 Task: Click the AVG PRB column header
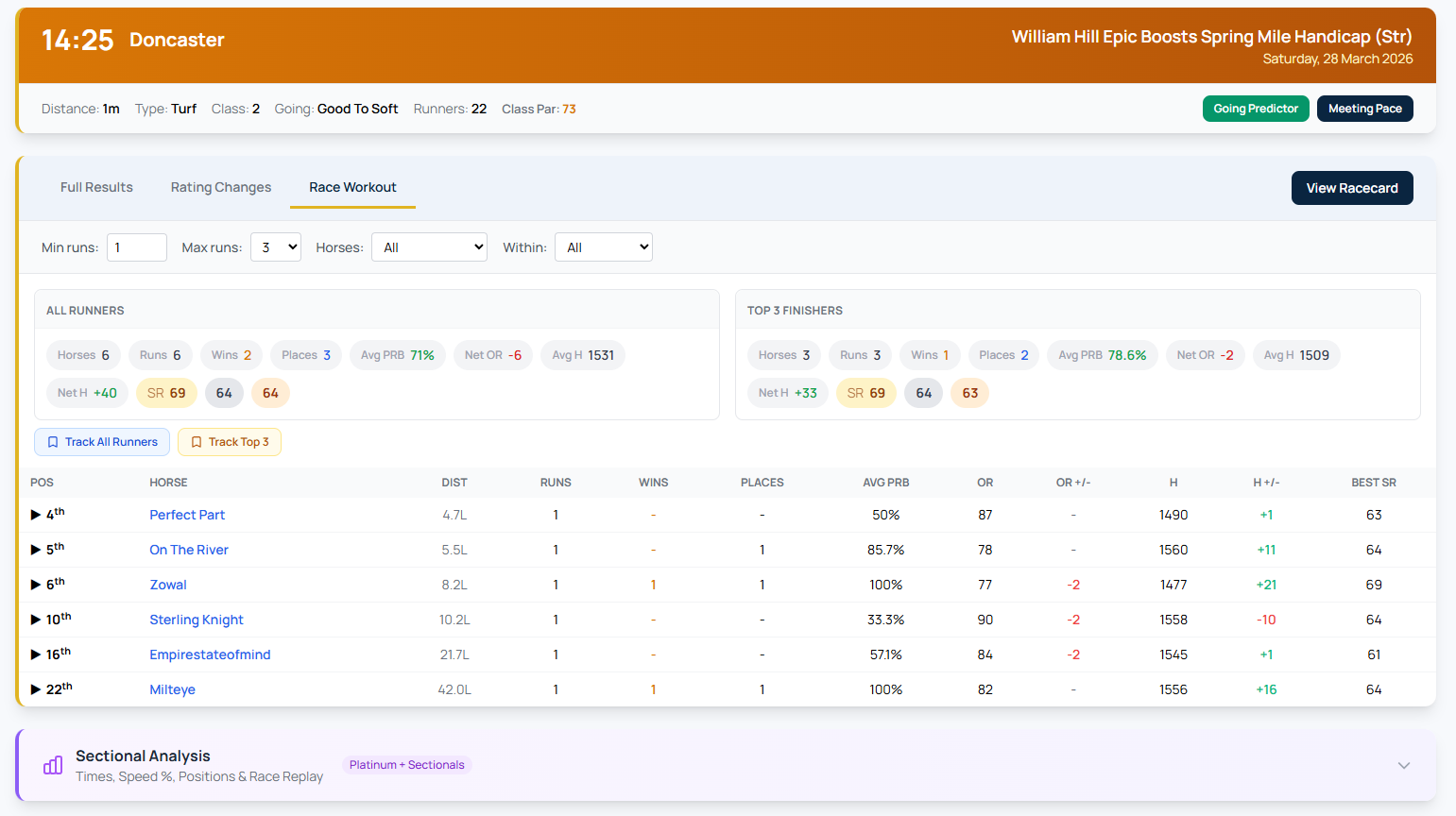click(x=886, y=483)
